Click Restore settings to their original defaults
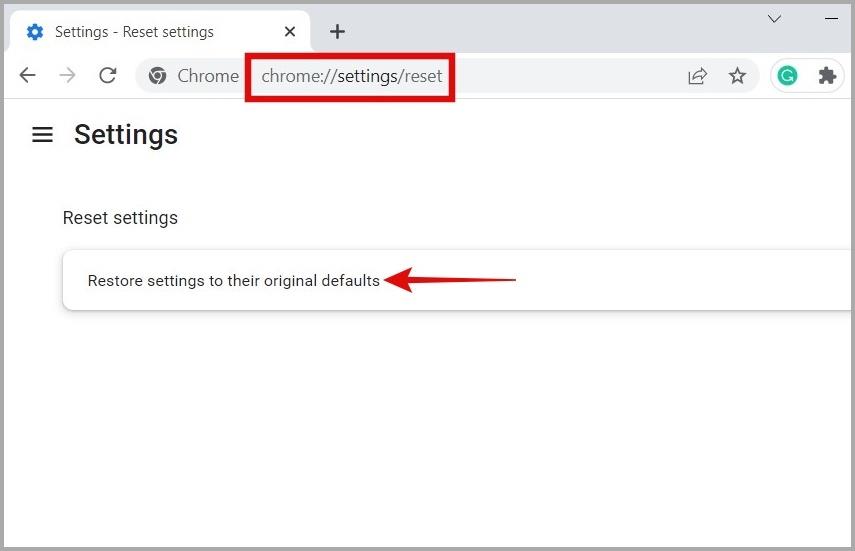Image resolution: width=855 pixels, height=551 pixels. click(457, 280)
